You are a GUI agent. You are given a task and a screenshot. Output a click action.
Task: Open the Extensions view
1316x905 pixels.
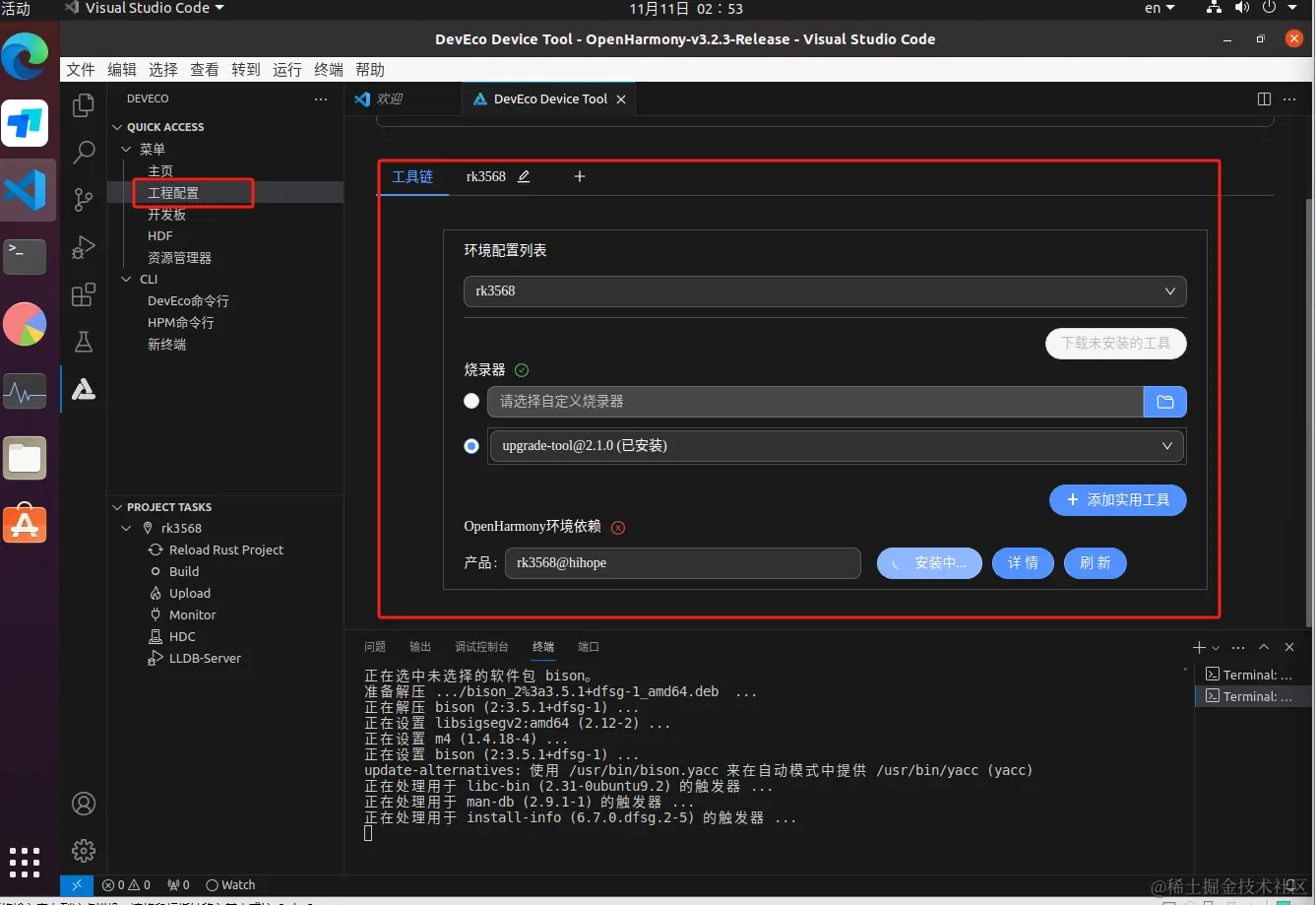point(84,294)
